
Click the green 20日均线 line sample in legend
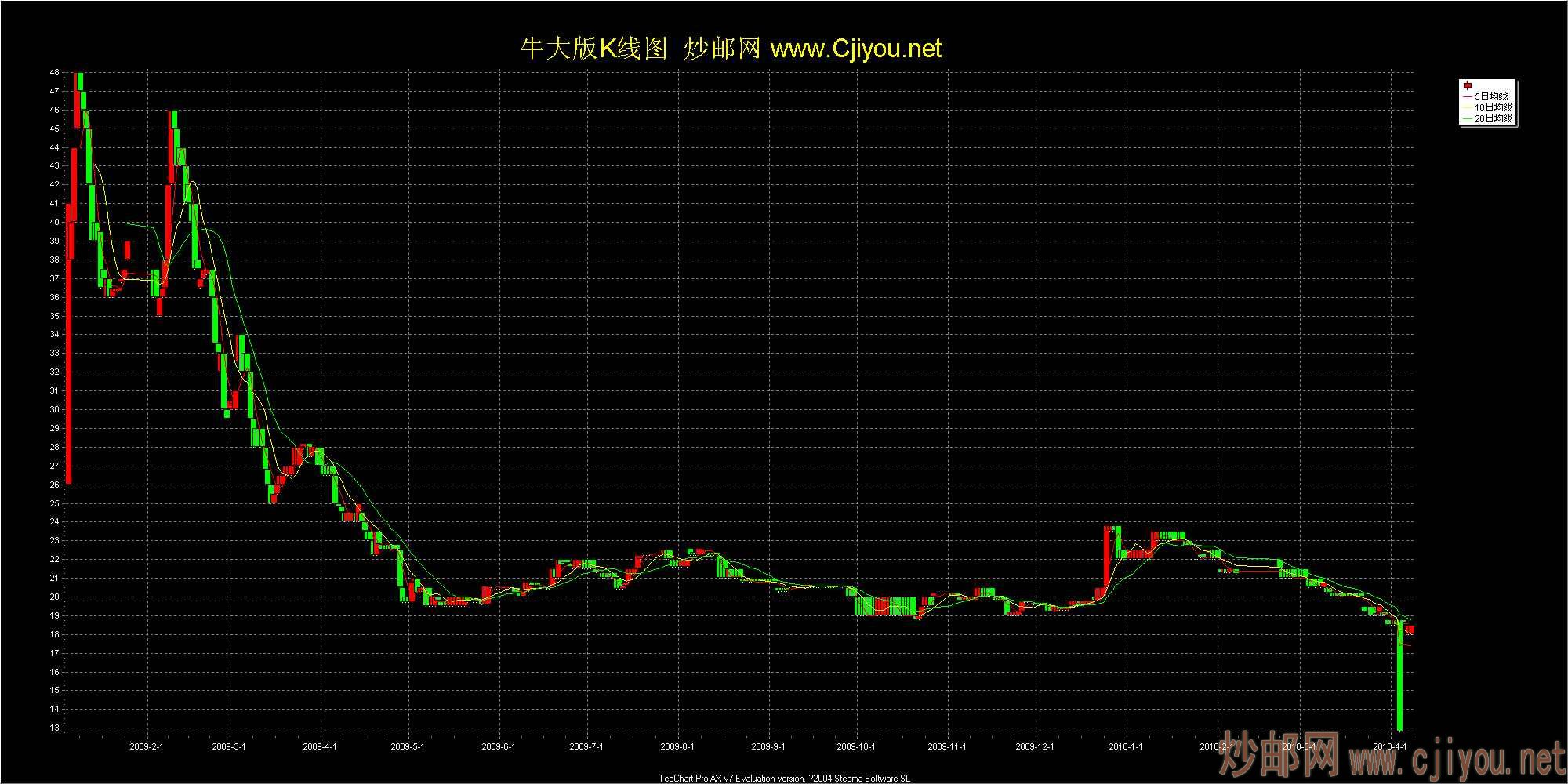tap(1467, 118)
